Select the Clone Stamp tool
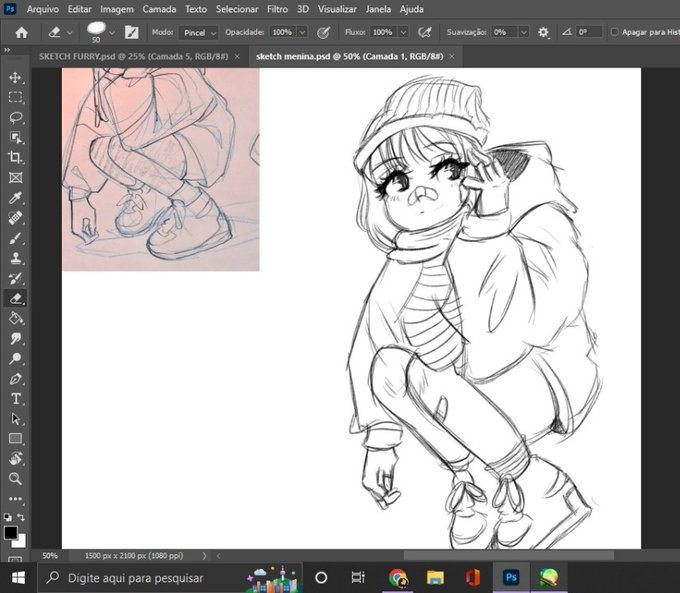 pos(16,258)
